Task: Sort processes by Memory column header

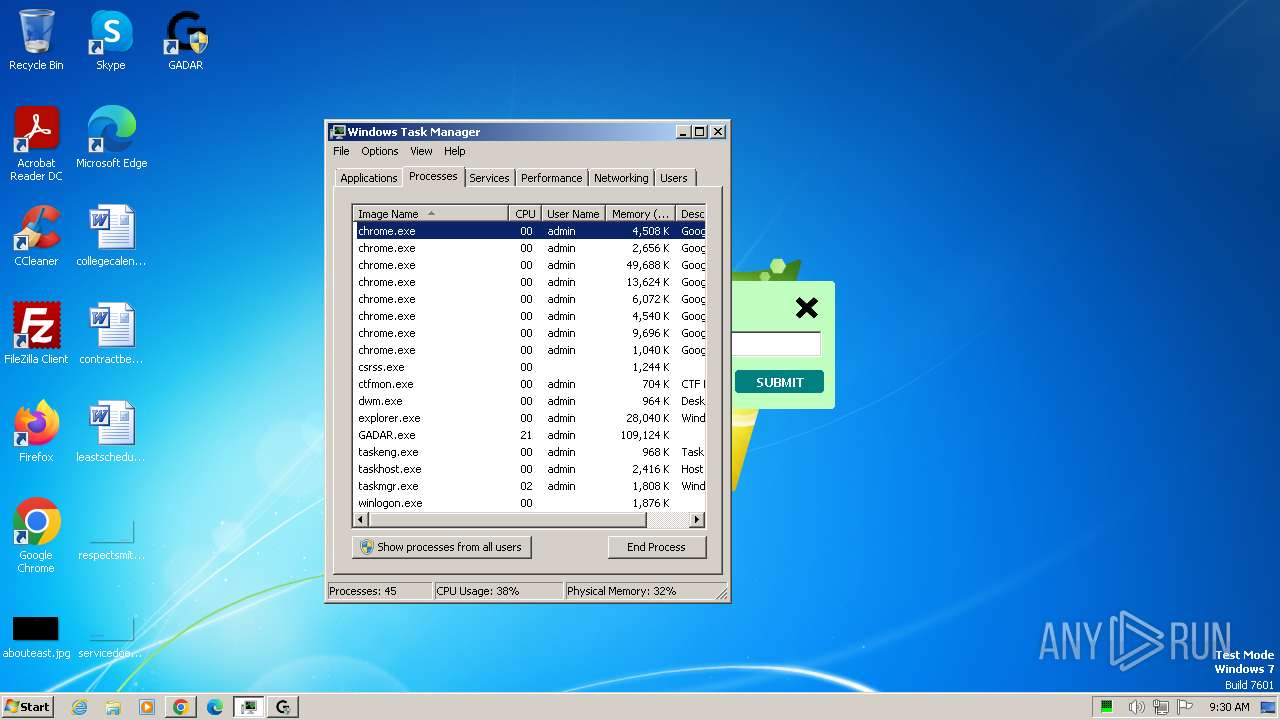Action: click(641, 213)
